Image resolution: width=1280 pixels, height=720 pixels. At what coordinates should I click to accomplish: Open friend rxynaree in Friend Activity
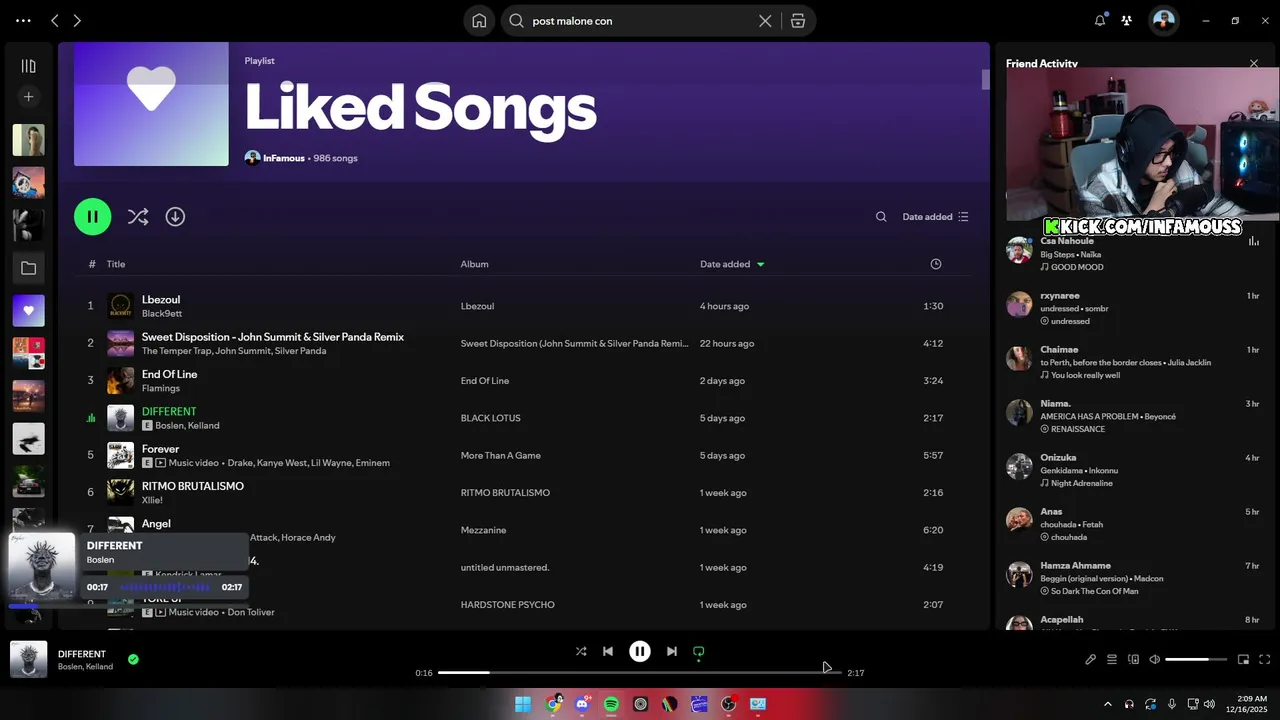pyautogui.click(x=1060, y=296)
